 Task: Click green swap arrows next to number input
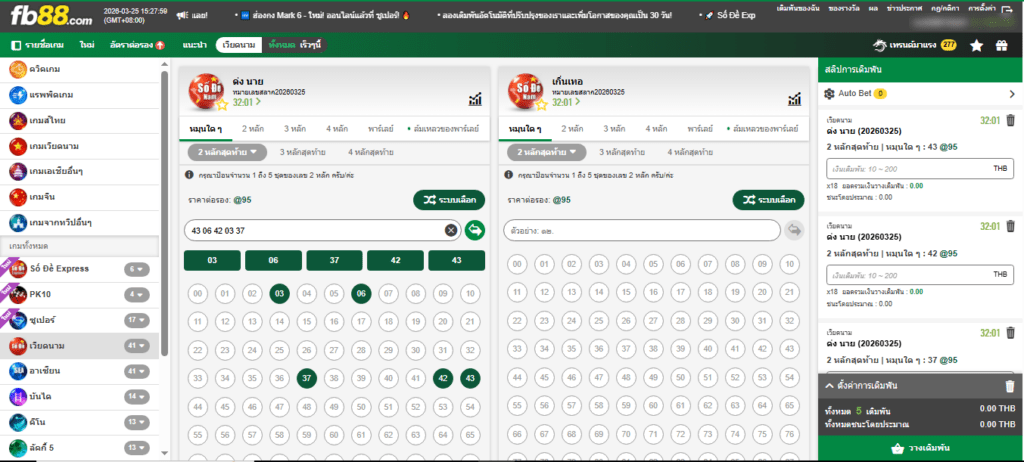click(475, 230)
